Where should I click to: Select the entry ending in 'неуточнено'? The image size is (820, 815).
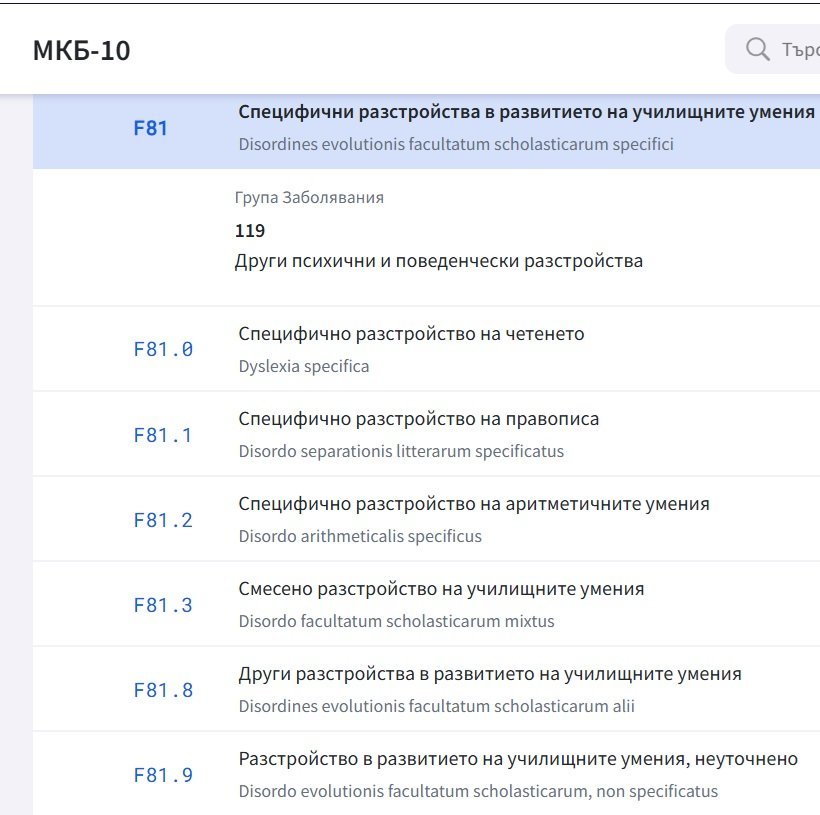[518, 759]
